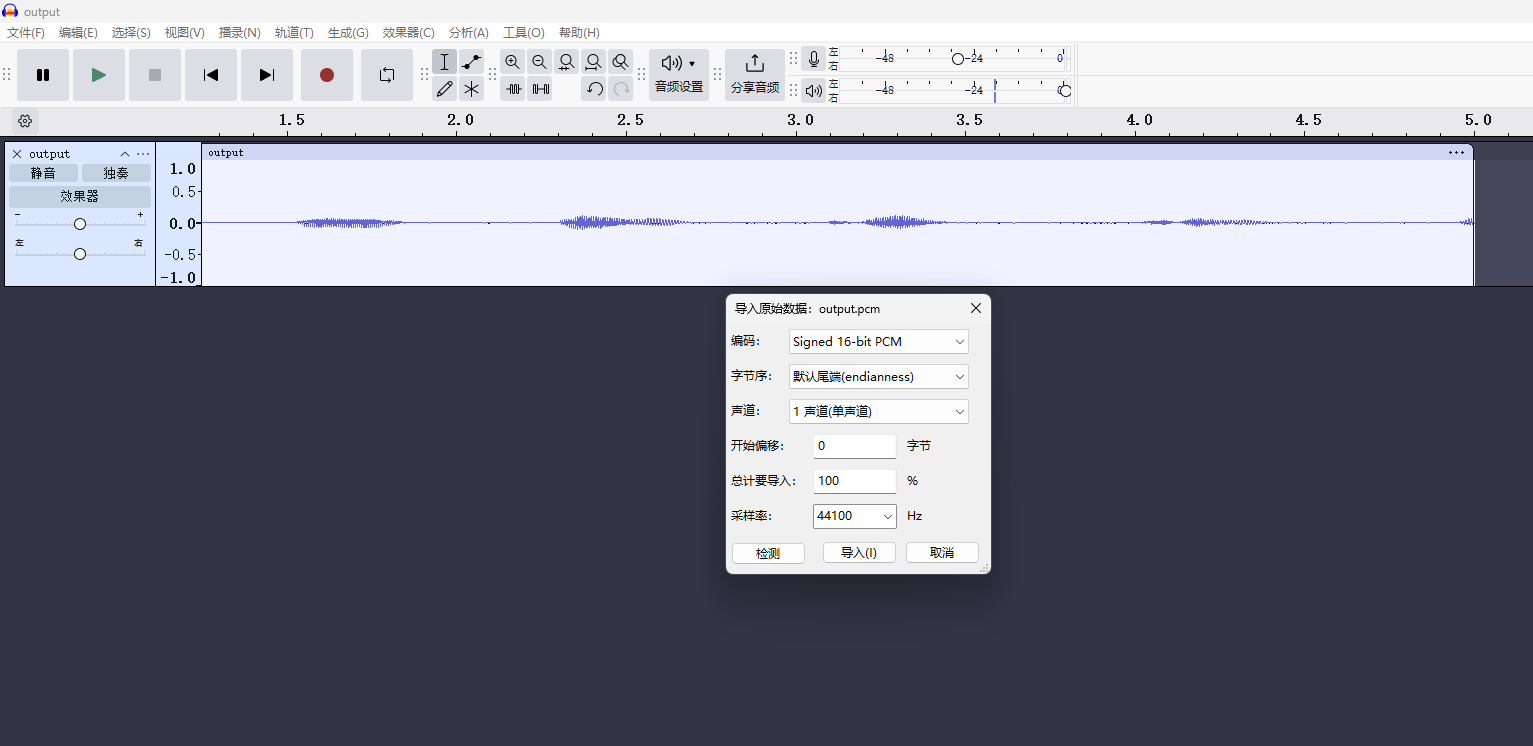Image resolution: width=1533 pixels, height=746 pixels.
Task: Click the Silence Audio Selection icon
Action: tap(540, 88)
